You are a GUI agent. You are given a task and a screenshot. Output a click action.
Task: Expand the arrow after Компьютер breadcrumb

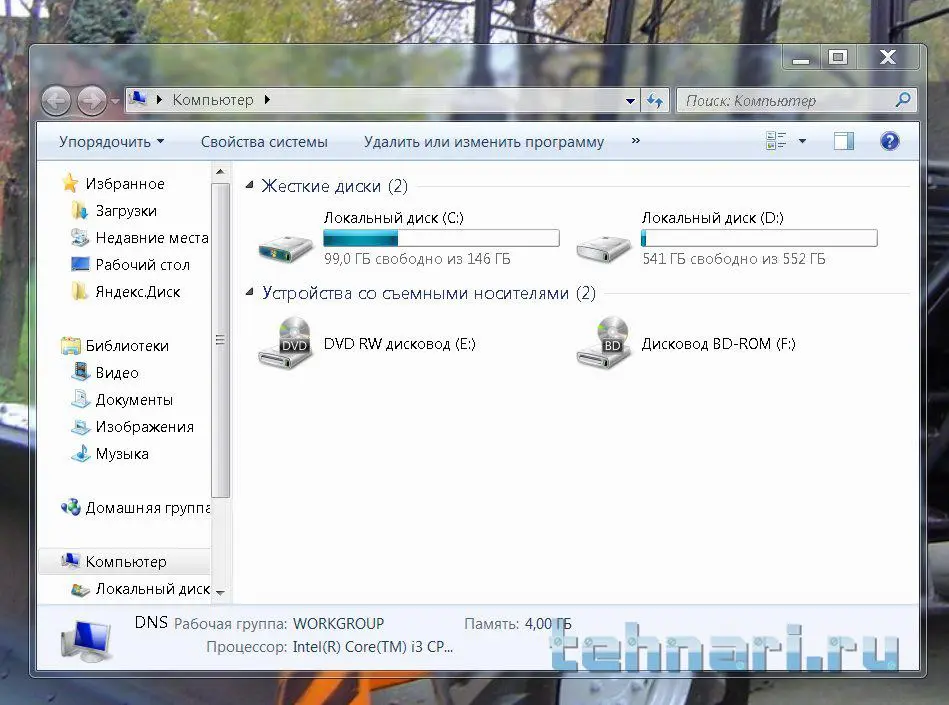[268, 100]
